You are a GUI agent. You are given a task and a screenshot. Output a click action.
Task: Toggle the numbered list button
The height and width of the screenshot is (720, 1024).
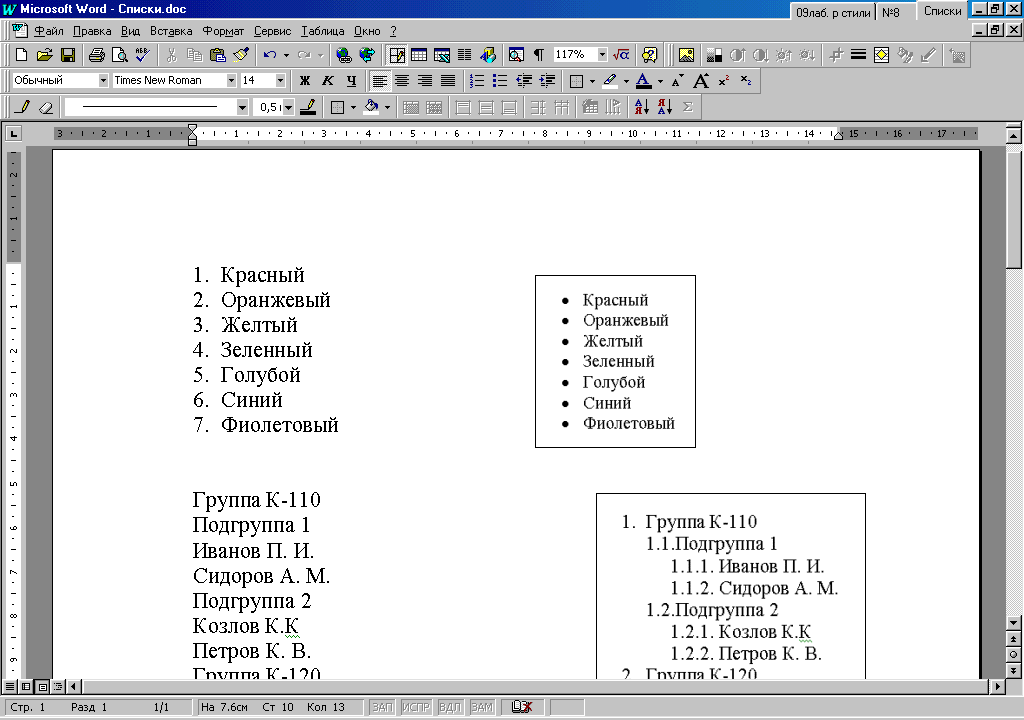point(477,80)
